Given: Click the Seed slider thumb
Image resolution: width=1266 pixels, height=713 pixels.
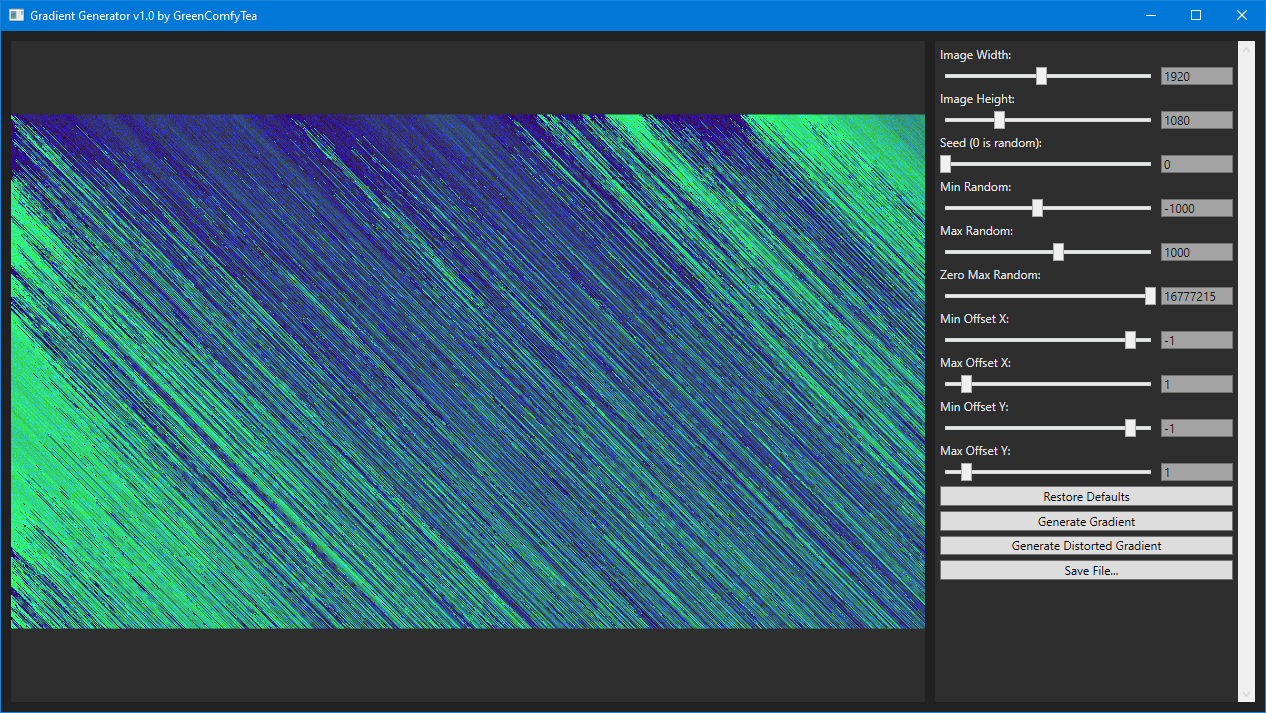Looking at the screenshot, I should [x=946, y=164].
